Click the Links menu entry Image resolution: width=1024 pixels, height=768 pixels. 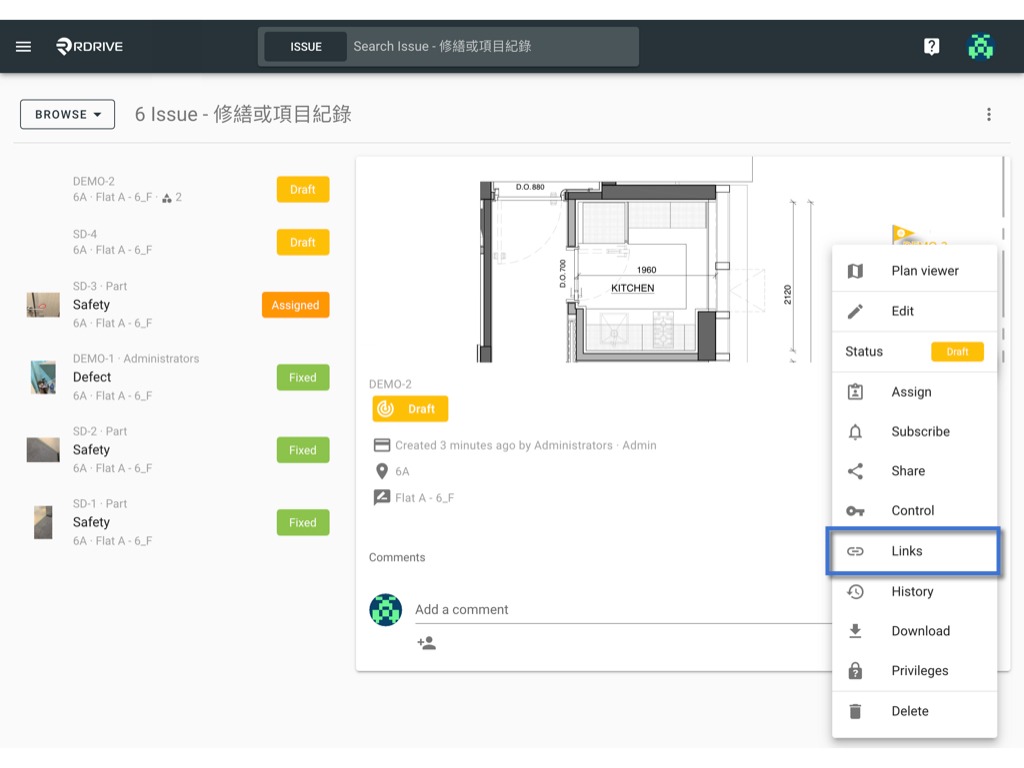point(913,551)
